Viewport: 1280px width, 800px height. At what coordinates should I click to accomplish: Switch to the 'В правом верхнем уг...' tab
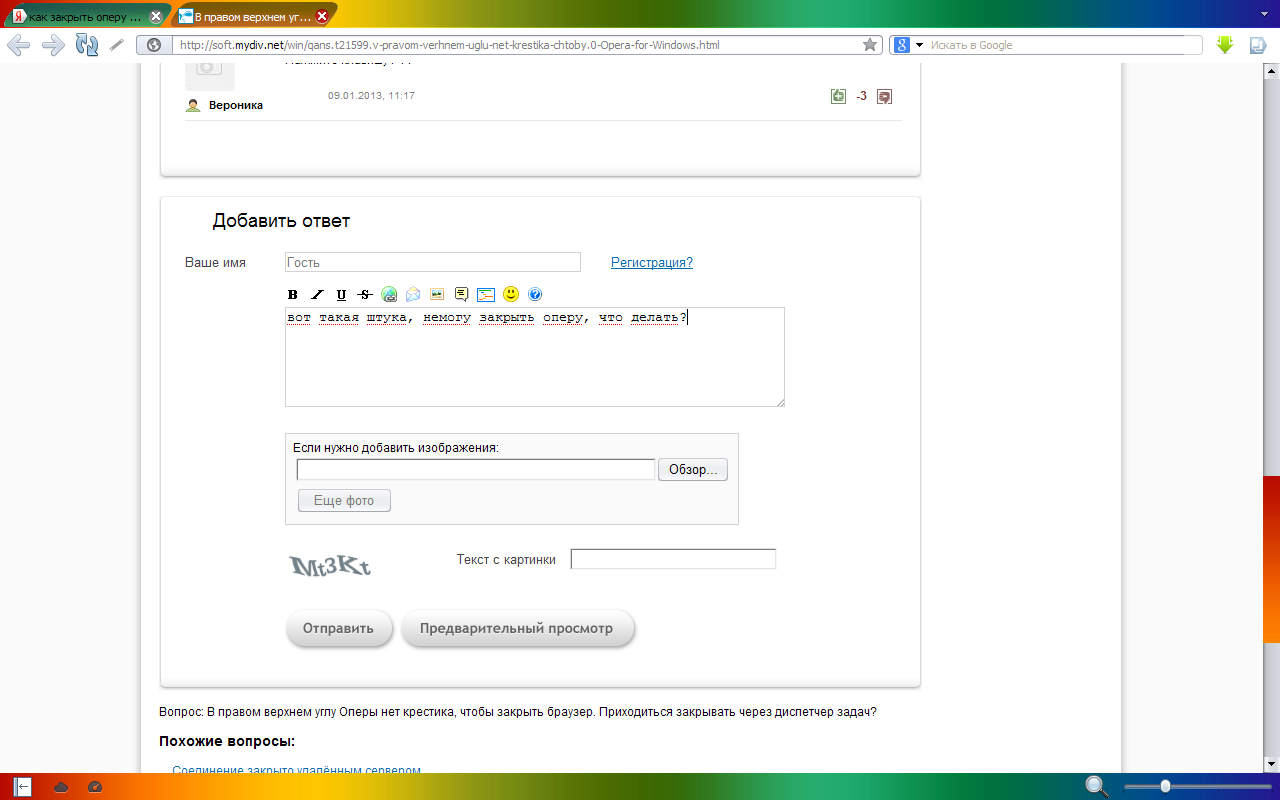pyautogui.click(x=250, y=16)
